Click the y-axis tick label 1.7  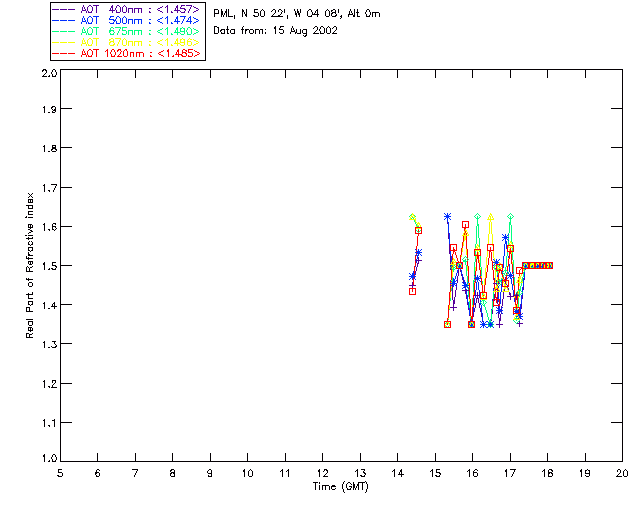point(49,188)
